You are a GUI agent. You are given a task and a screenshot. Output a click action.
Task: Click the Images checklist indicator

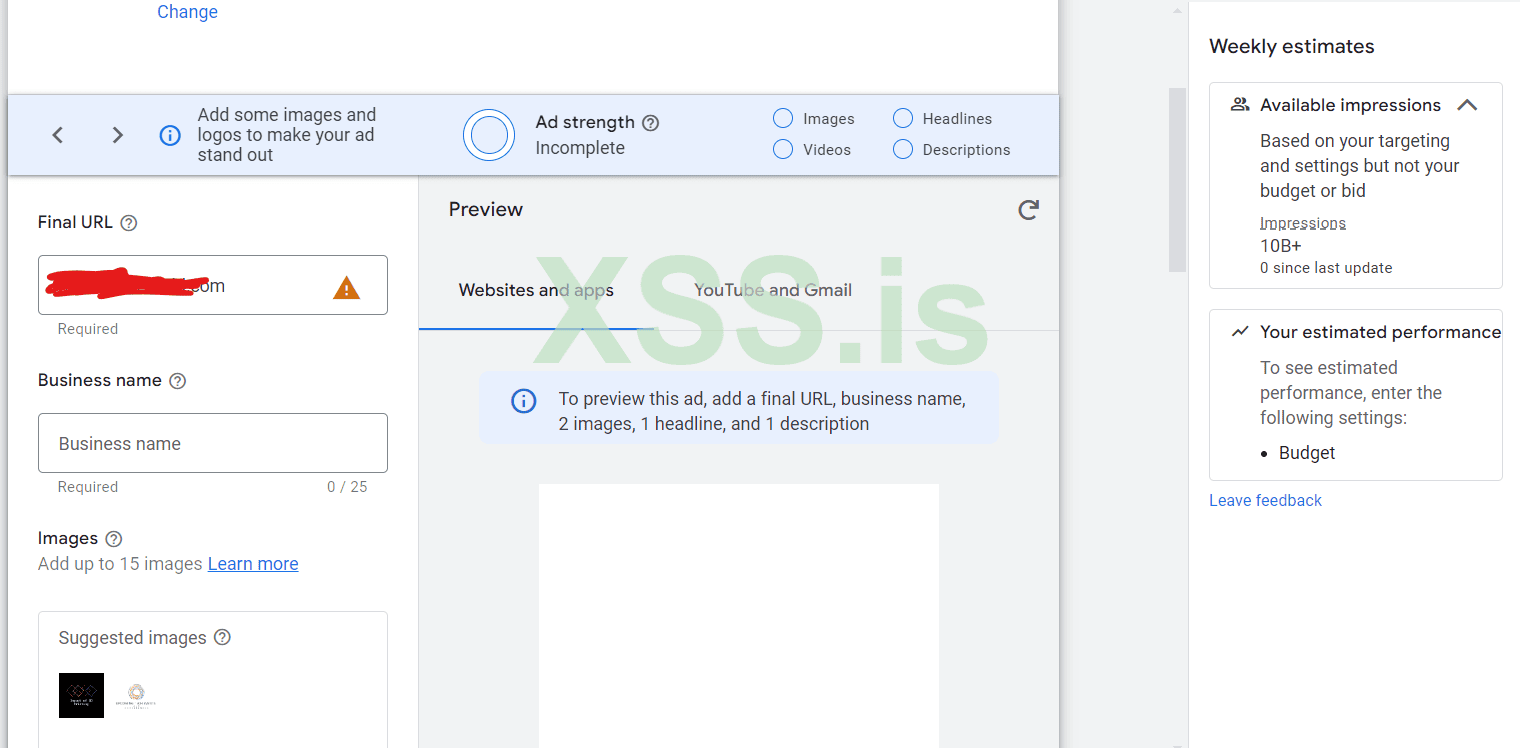click(x=783, y=118)
